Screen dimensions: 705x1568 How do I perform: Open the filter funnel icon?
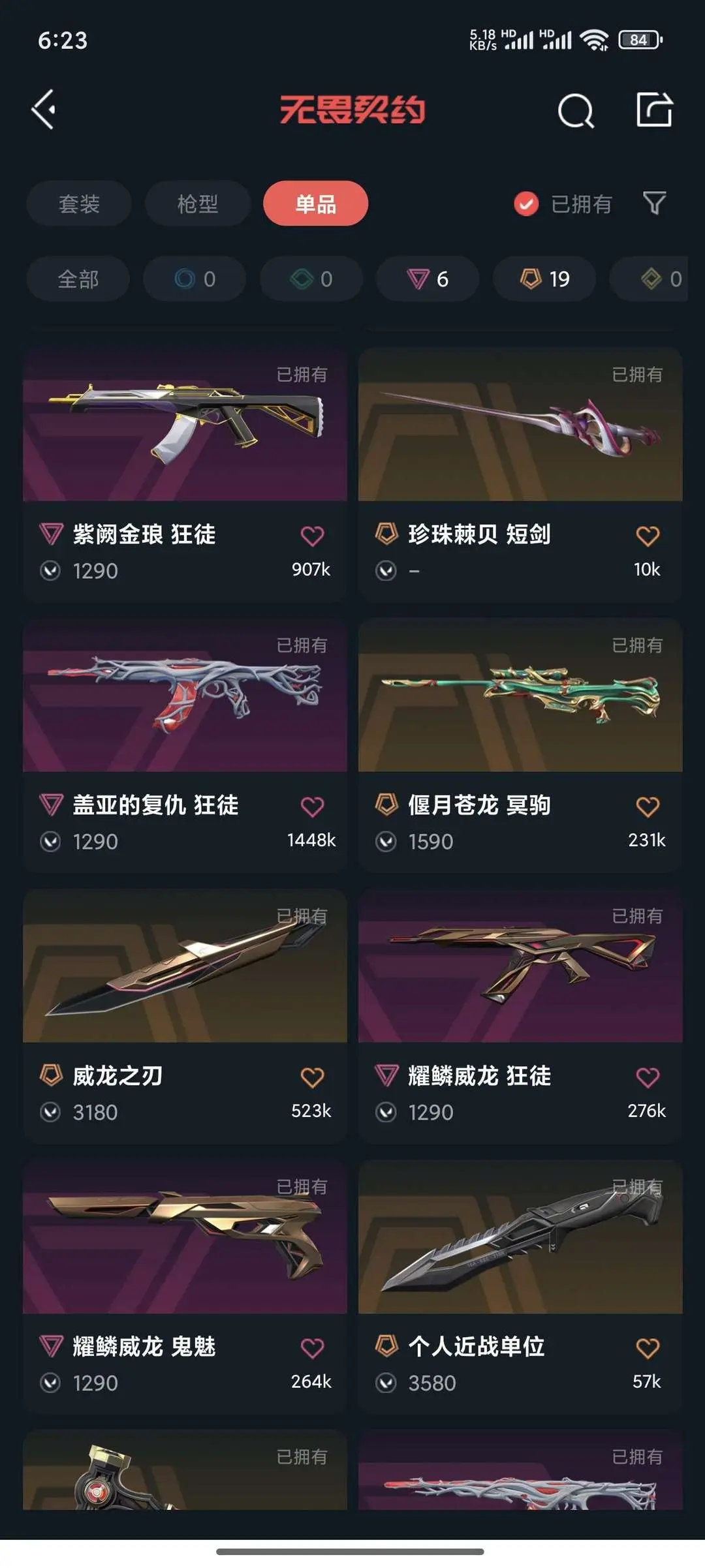coord(654,203)
